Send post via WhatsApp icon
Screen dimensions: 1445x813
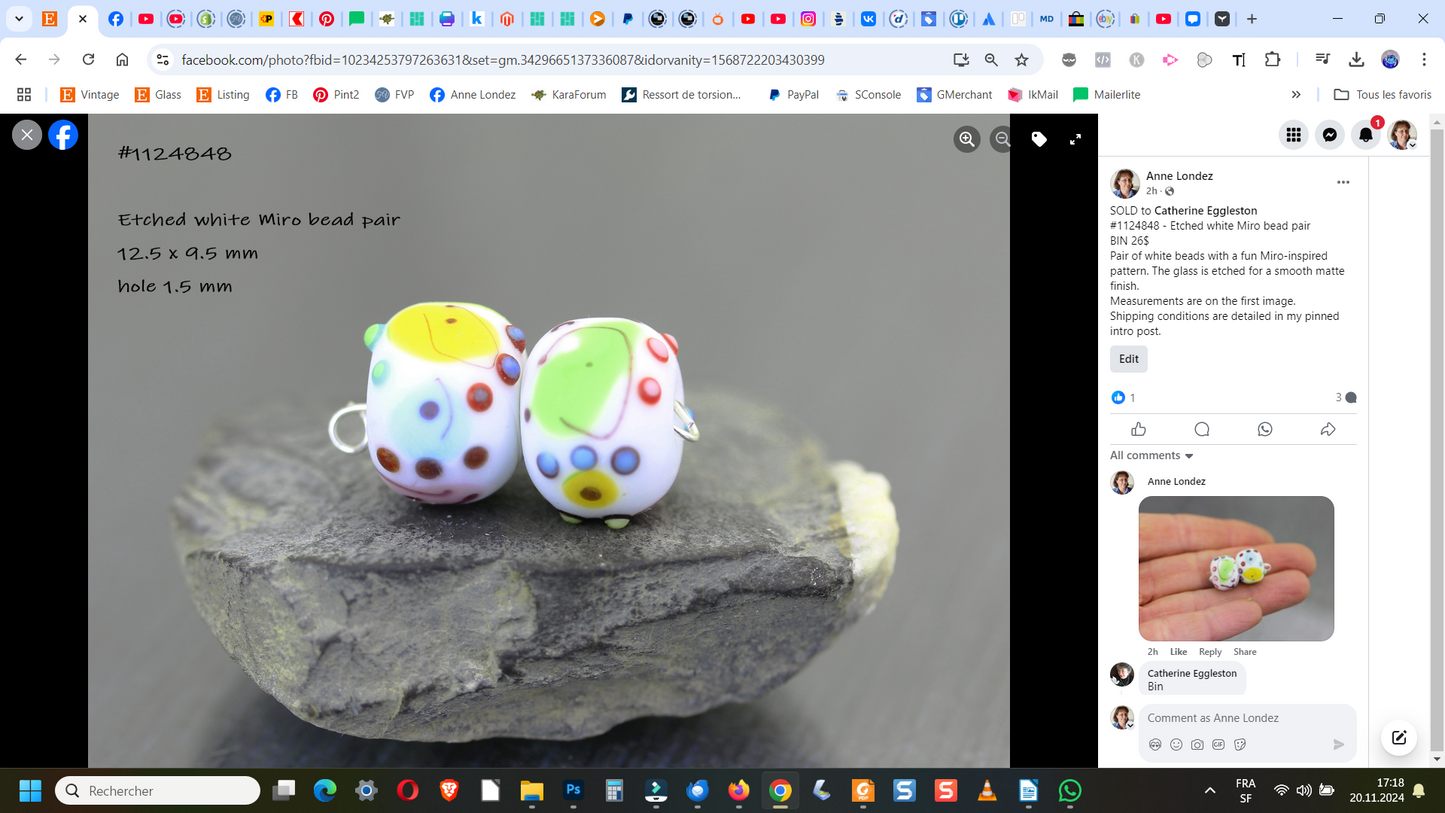click(x=1265, y=429)
